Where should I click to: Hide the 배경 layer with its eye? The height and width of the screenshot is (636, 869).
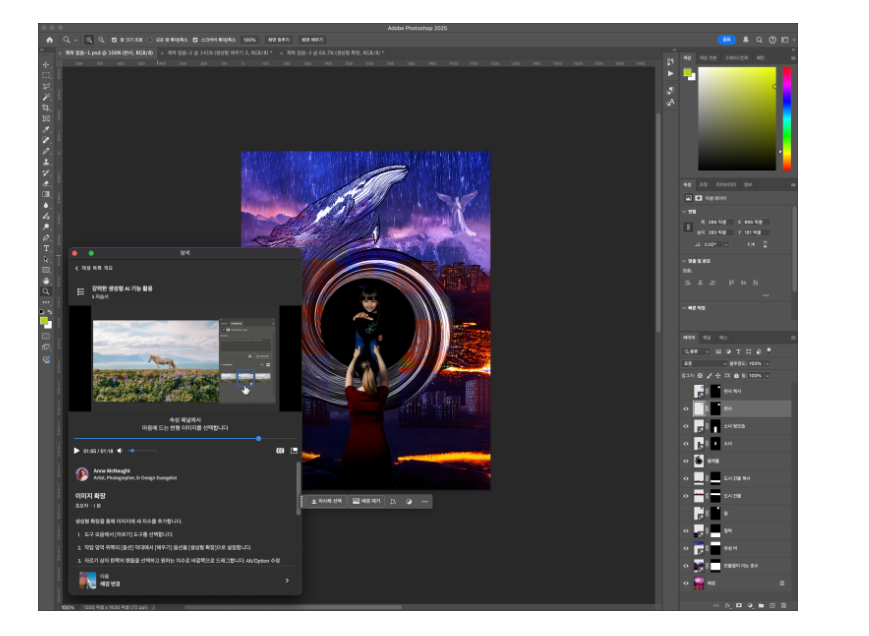(x=686, y=583)
